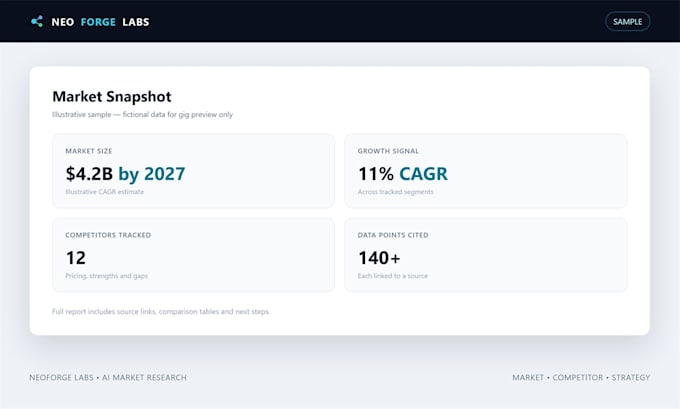This screenshot has width=680, height=409.
Task: Click the $4.2B by 2027 figure
Action: point(125,174)
